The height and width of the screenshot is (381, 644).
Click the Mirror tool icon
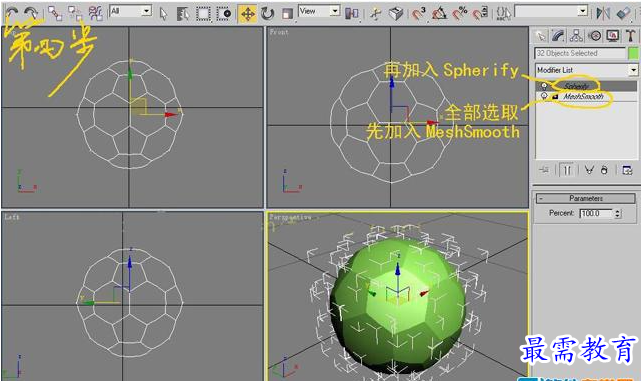point(603,14)
